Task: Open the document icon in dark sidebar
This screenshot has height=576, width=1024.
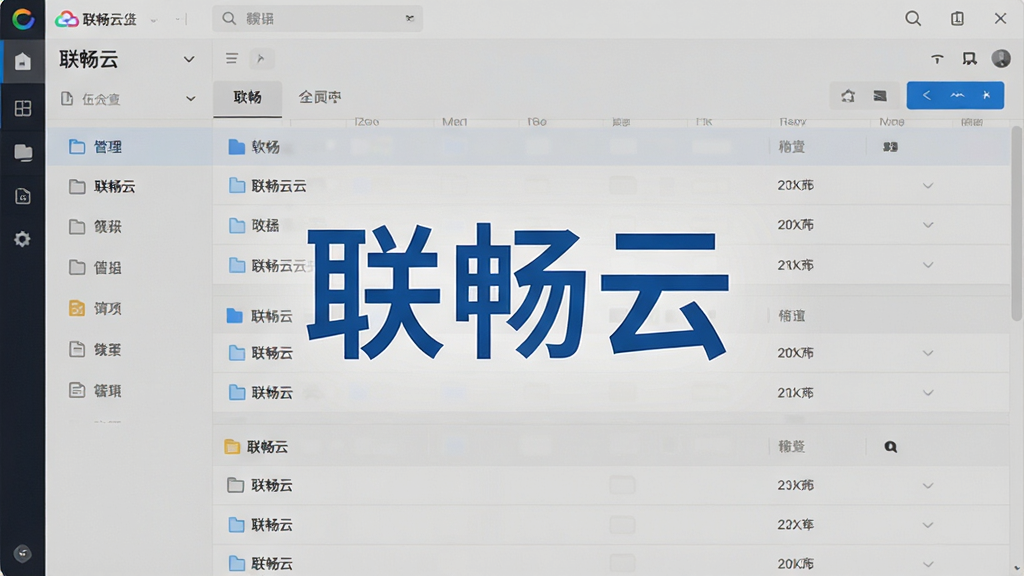Action: click(x=23, y=196)
